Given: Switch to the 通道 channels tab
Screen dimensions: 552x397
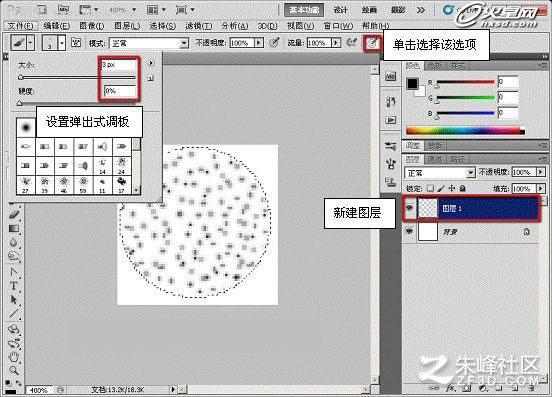Looking at the screenshot, I should (x=435, y=159).
